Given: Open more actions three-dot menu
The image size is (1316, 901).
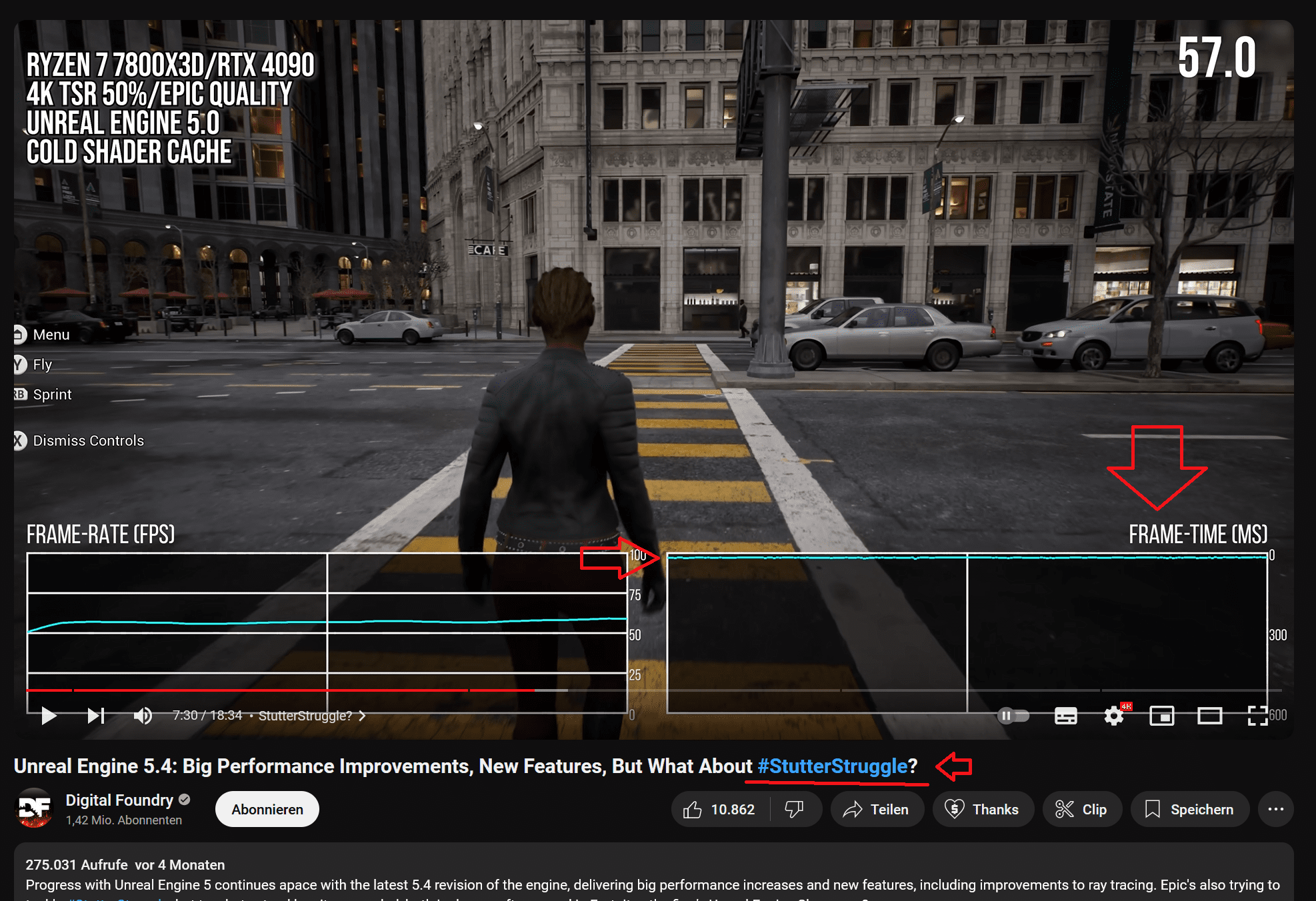Looking at the screenshot, I should (x=1276, y=809).
